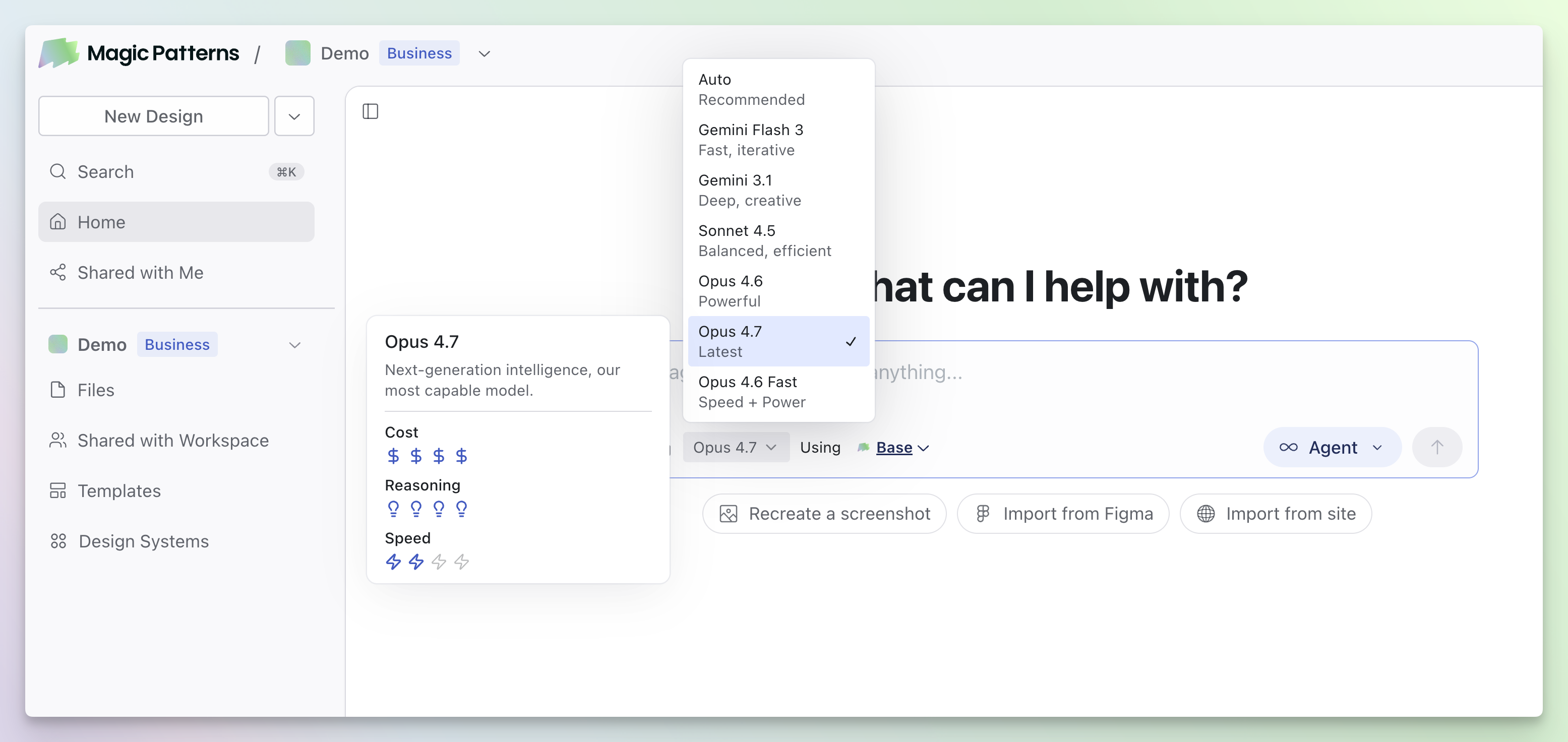The image size is (1568, 742).
Task: Open Templates via its layout icon
Action: click(x=58, y=490)
